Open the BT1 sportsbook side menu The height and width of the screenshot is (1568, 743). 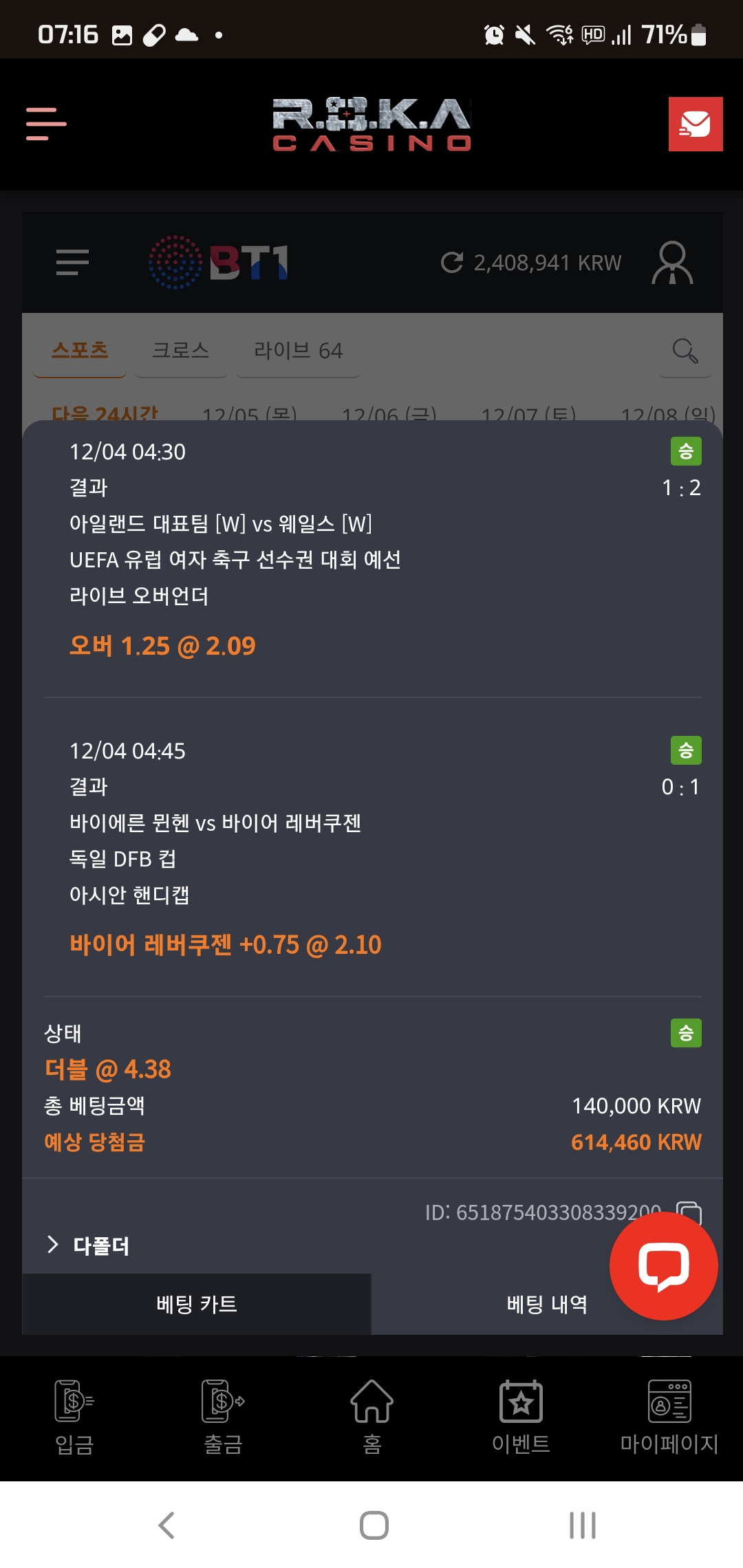click(x=72, y=262)
